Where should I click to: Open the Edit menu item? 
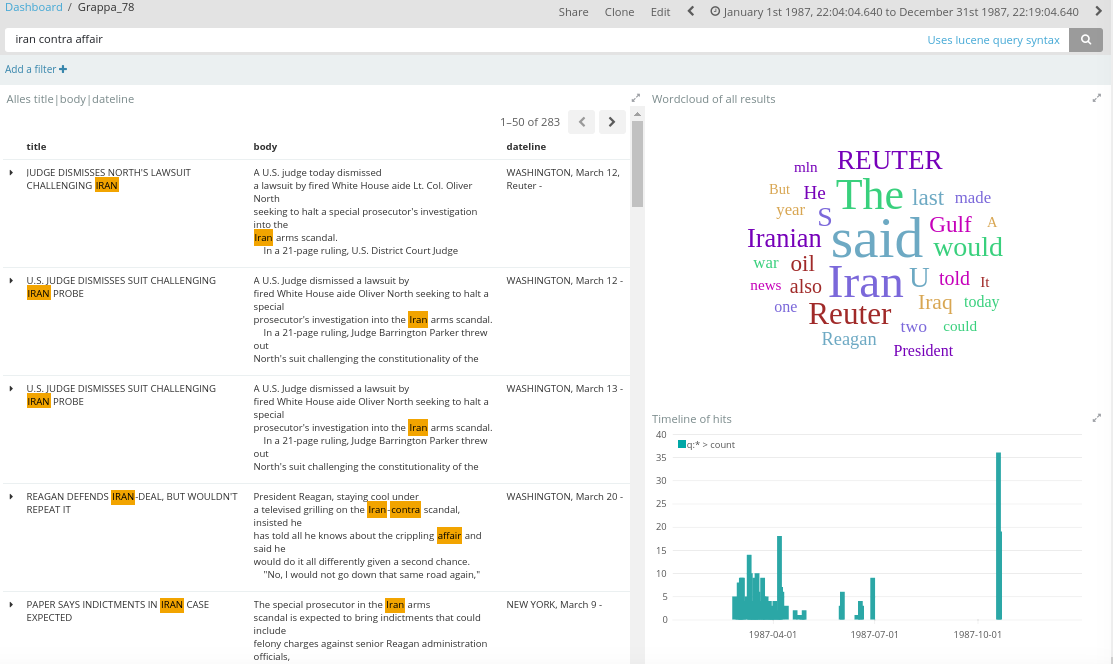[660, 12]
